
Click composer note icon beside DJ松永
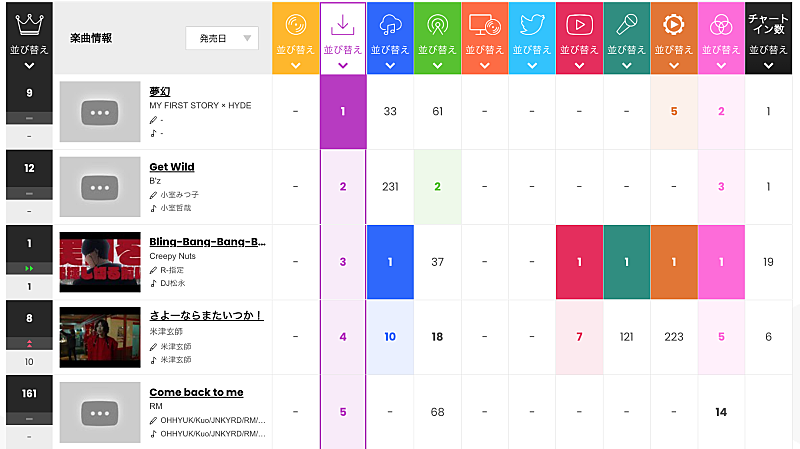(x=153, y=283)
